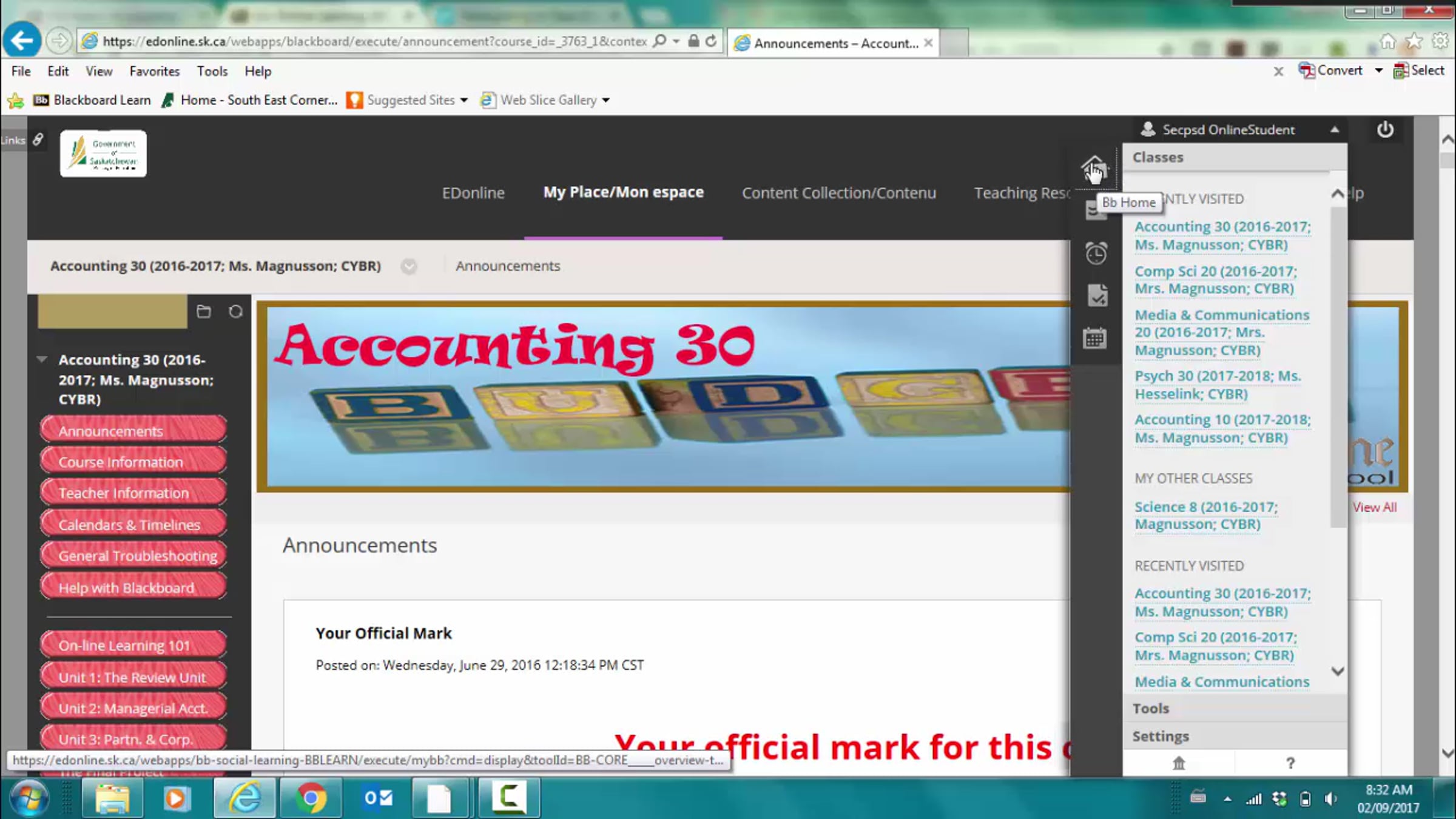Open Outlook from the taskbar

tap(377, 798)
